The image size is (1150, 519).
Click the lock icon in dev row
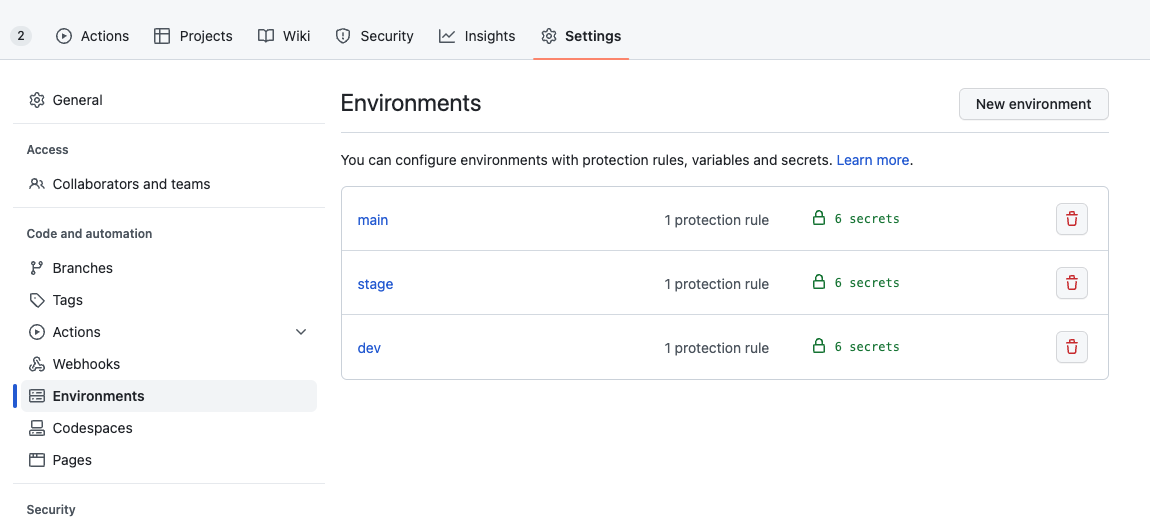818,345
